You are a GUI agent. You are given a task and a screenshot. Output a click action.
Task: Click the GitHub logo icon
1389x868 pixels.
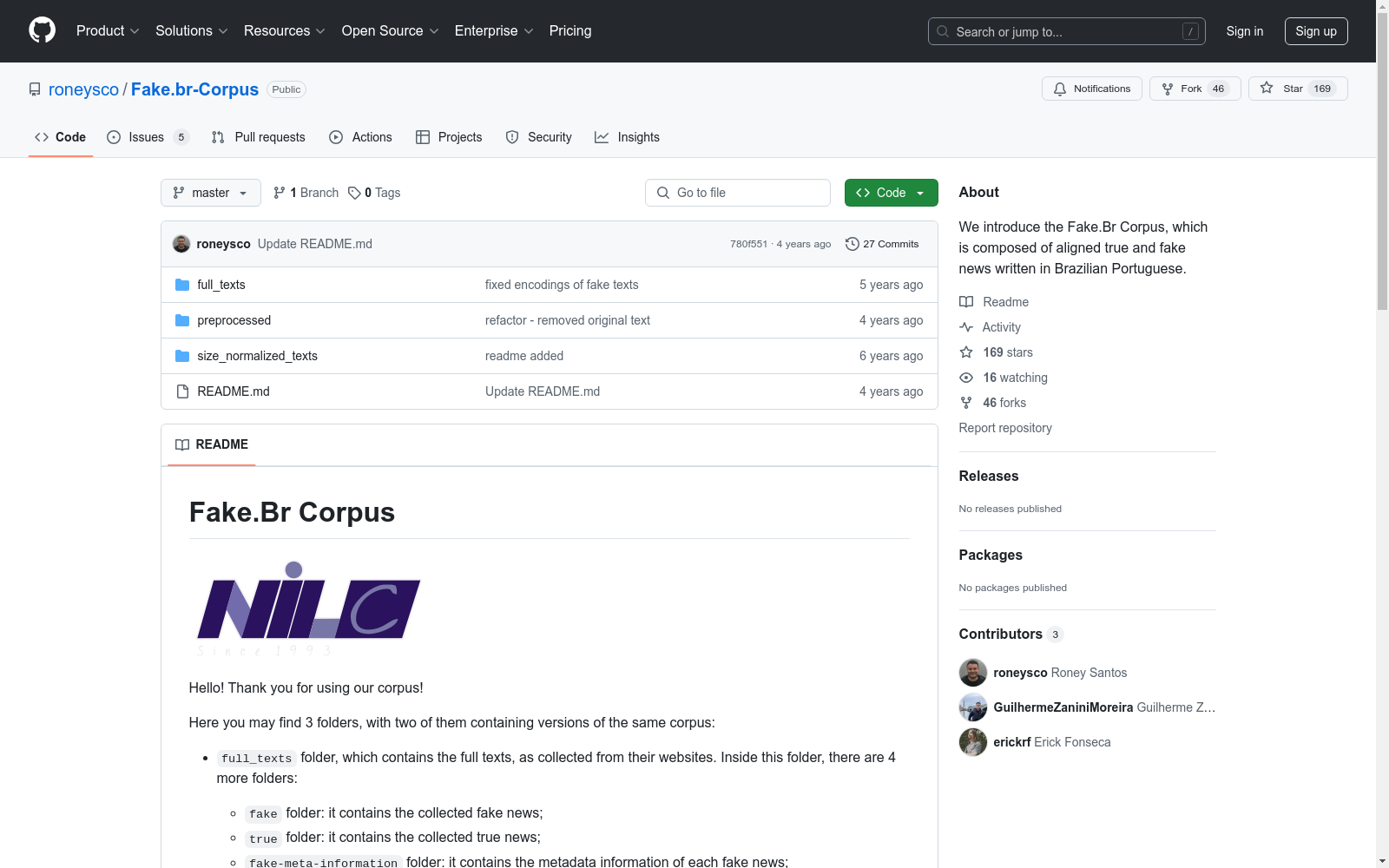42,30
